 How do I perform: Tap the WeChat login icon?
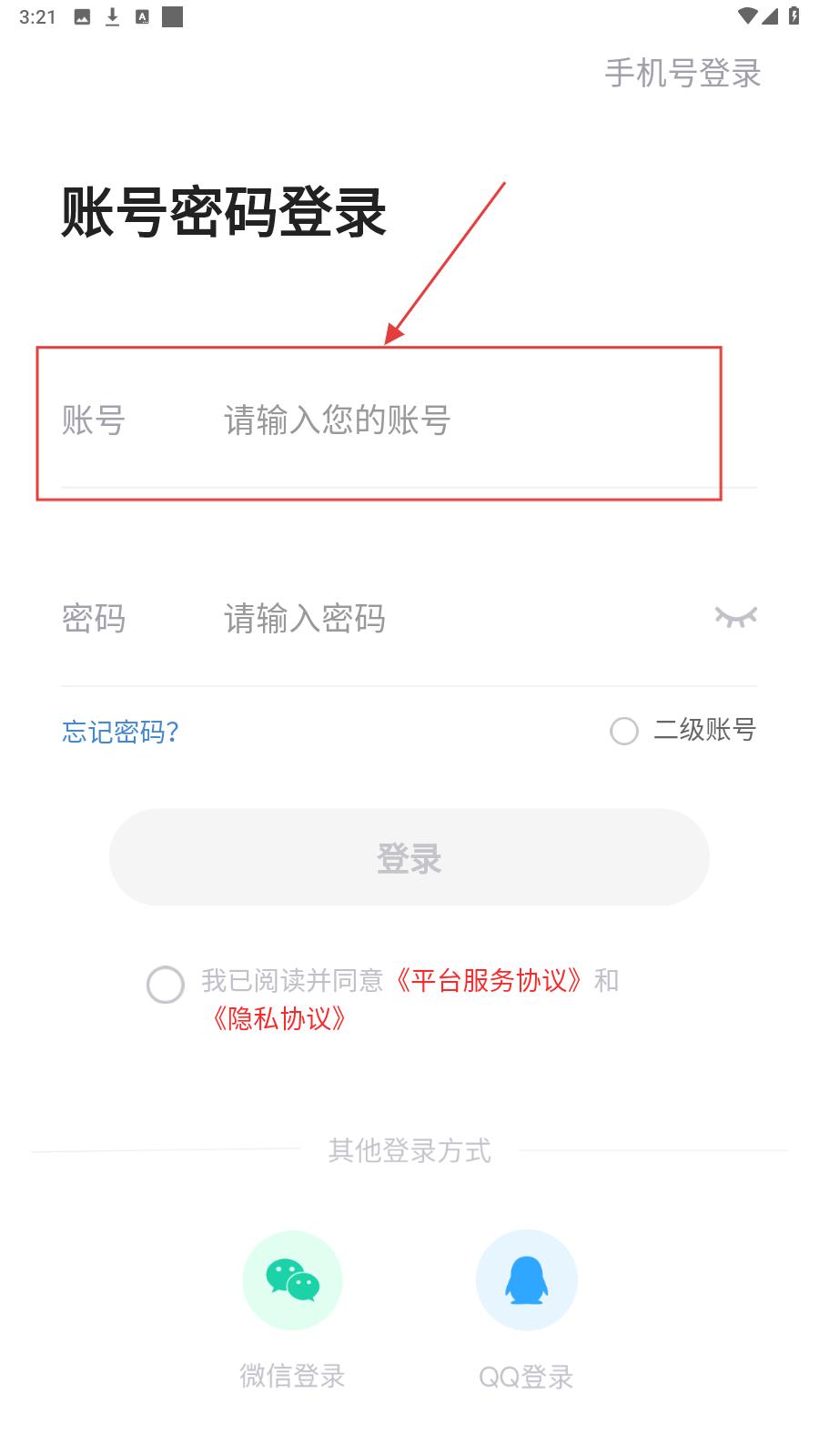(x=292, y=1280)
